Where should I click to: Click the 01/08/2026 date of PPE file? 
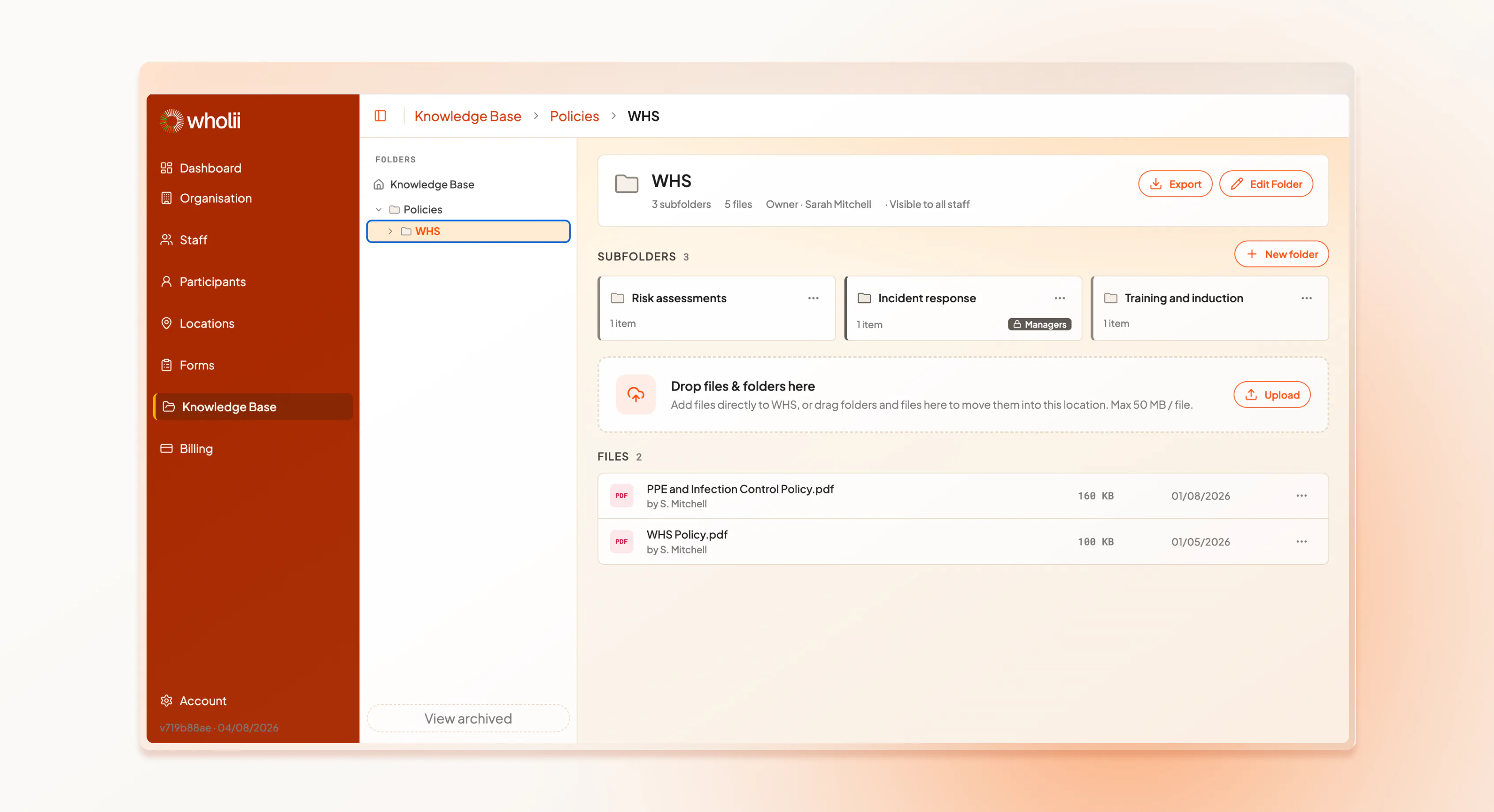[1200, 496]
